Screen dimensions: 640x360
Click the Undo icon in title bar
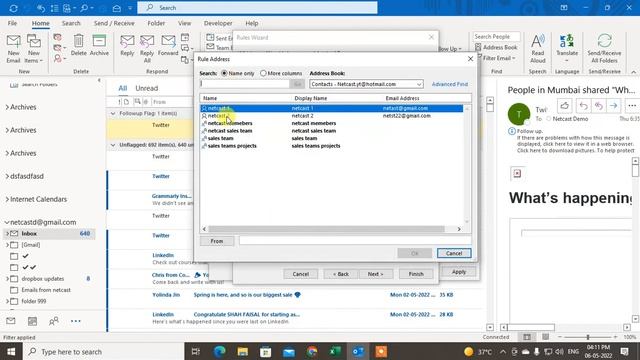pyautogui.click(x=40, y=8)
